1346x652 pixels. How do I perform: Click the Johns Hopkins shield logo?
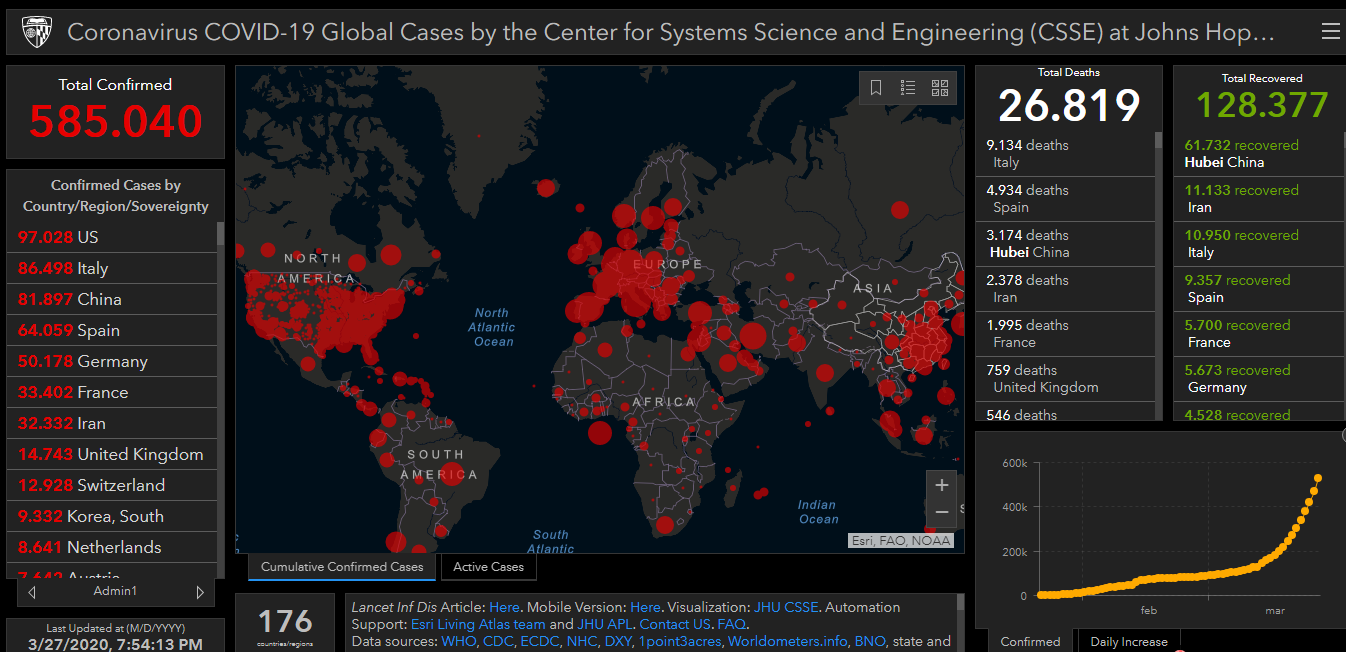pos(35,32)
